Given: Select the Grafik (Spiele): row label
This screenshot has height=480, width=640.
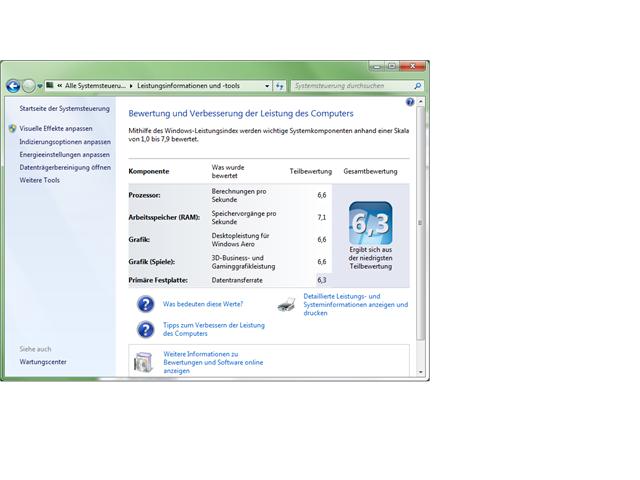Looking at the screenshot, I should click(x=151, y=262).
